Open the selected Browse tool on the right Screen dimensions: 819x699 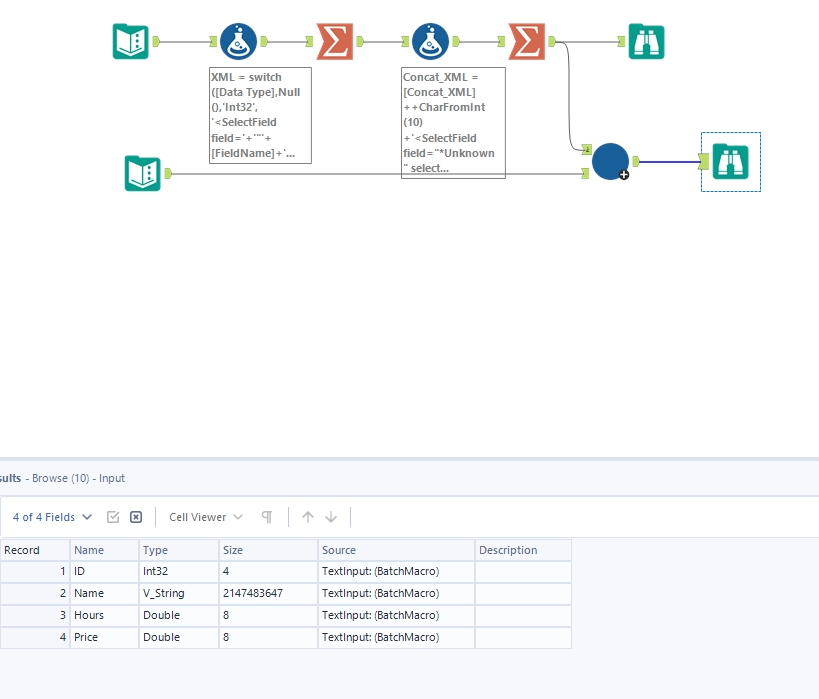730,161
